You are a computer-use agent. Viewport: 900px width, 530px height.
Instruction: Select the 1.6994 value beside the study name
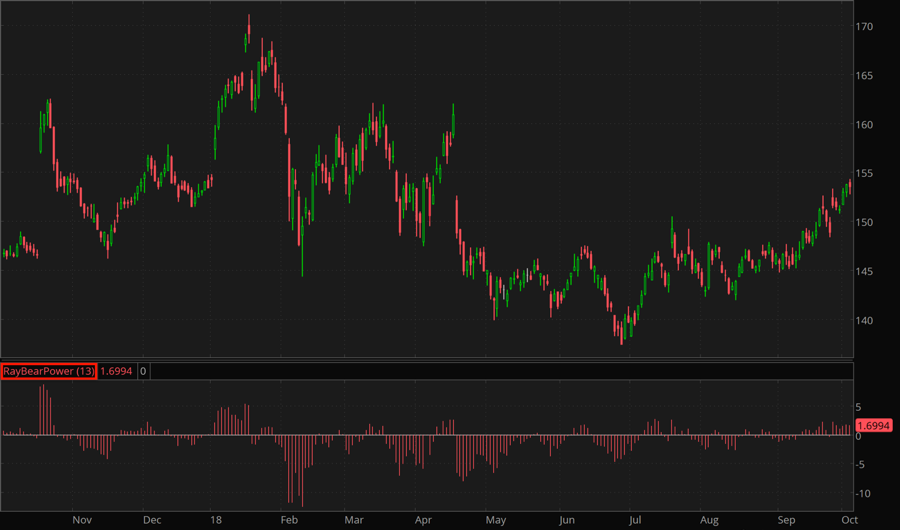pos(117,371)
